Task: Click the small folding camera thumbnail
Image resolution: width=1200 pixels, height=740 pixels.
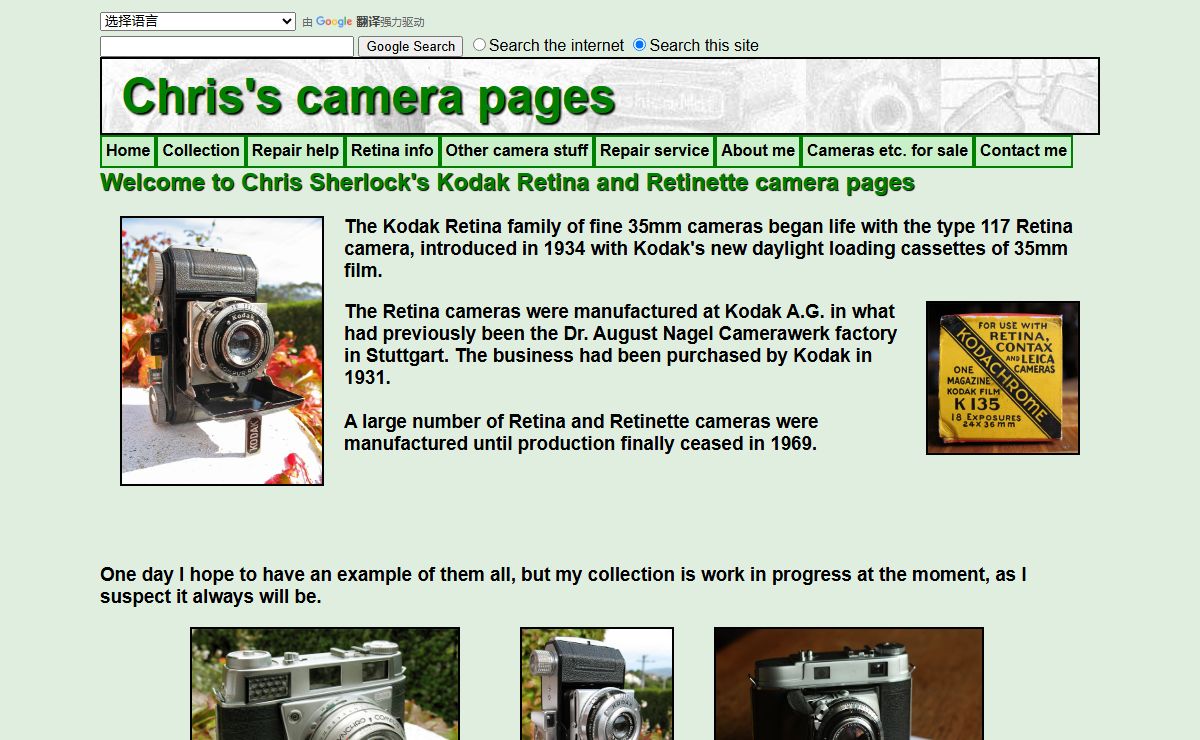Action: pos(597,684)
